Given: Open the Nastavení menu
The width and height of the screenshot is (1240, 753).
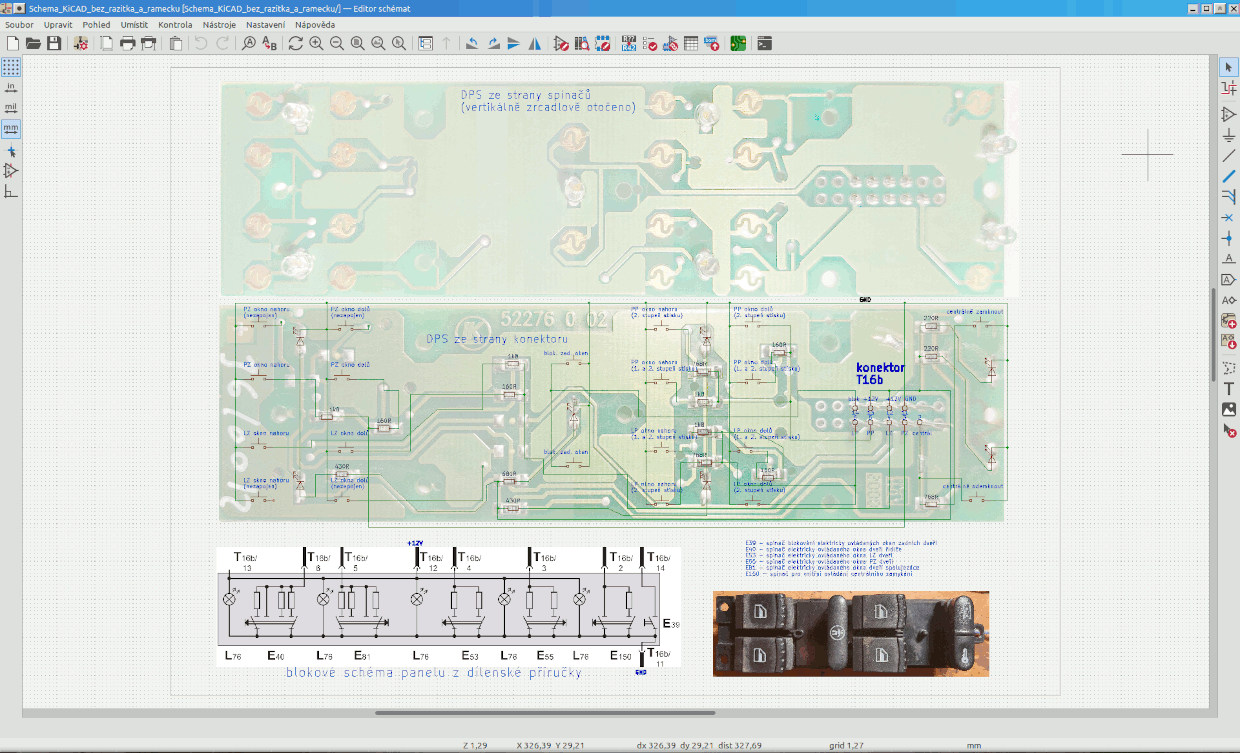Looking at the screenshot, I should [265, 24].
